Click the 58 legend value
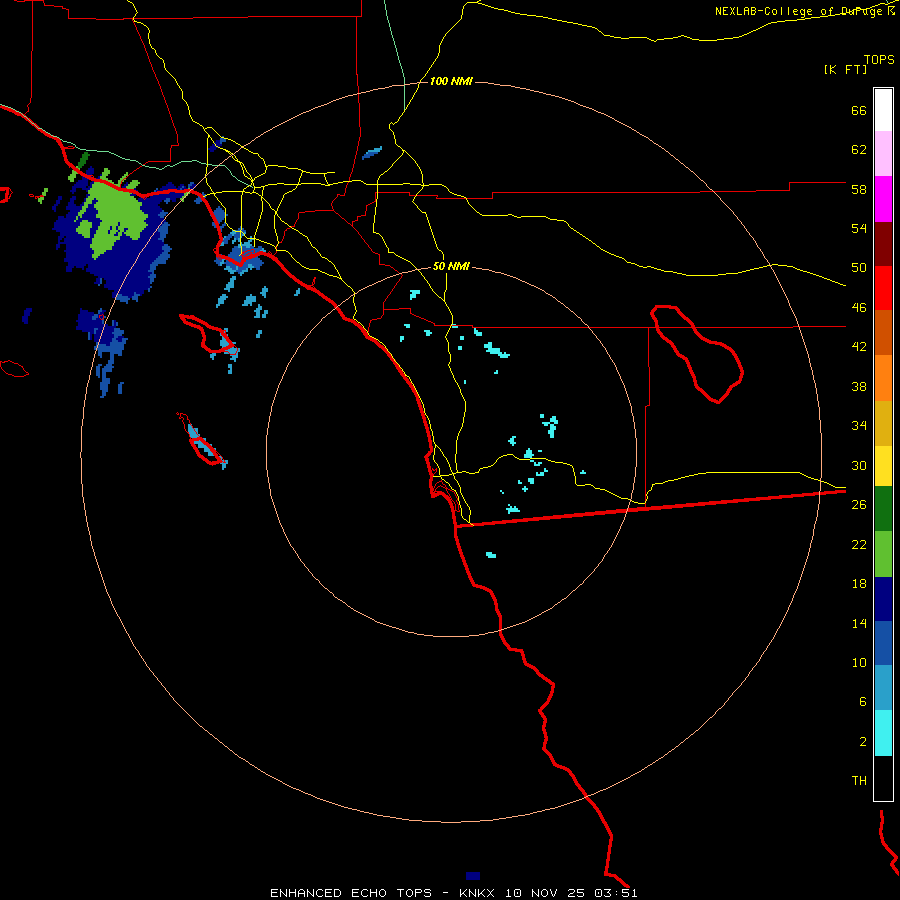 [859, 189]
